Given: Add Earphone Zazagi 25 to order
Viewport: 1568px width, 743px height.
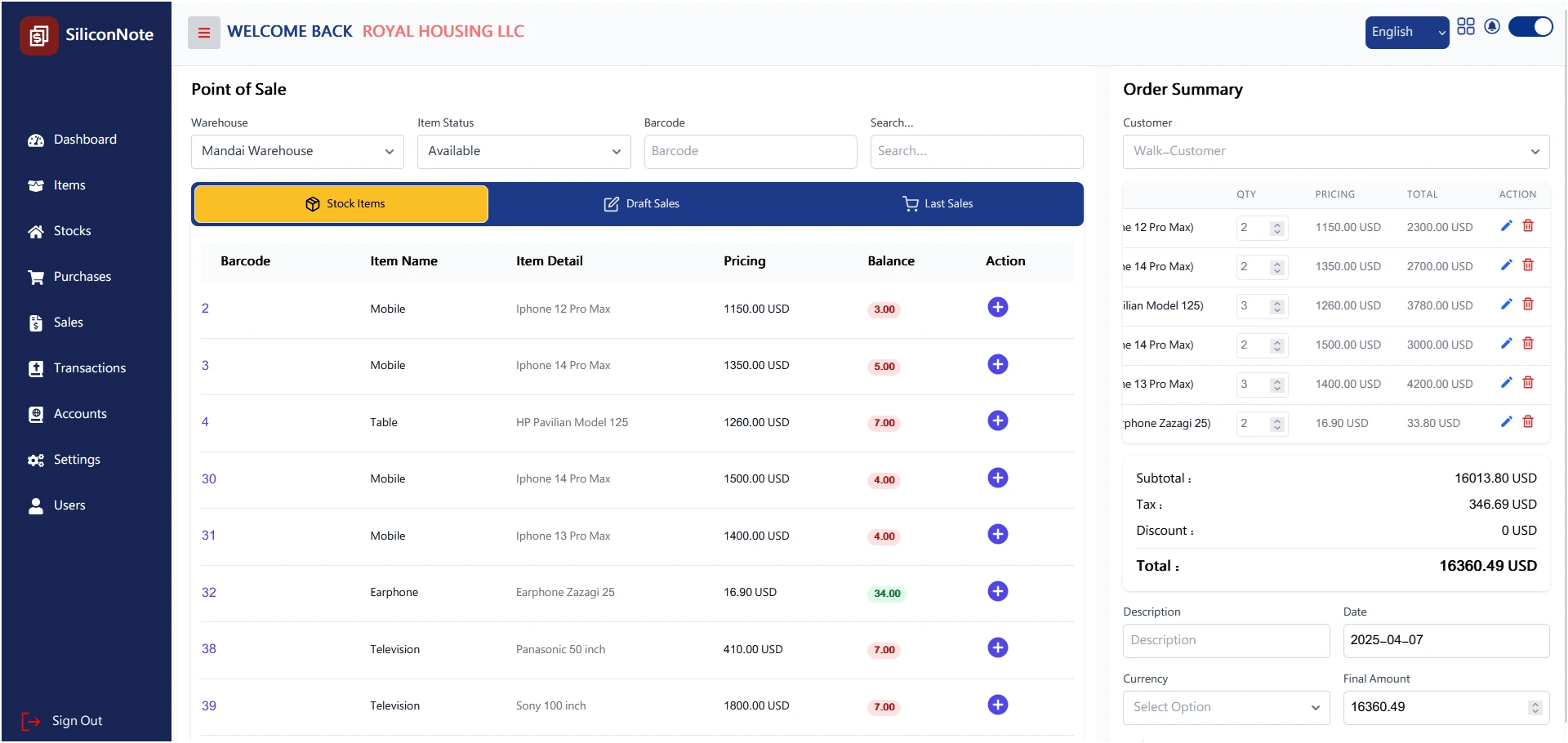Looking at the screenshot, I should click(997, 591).
